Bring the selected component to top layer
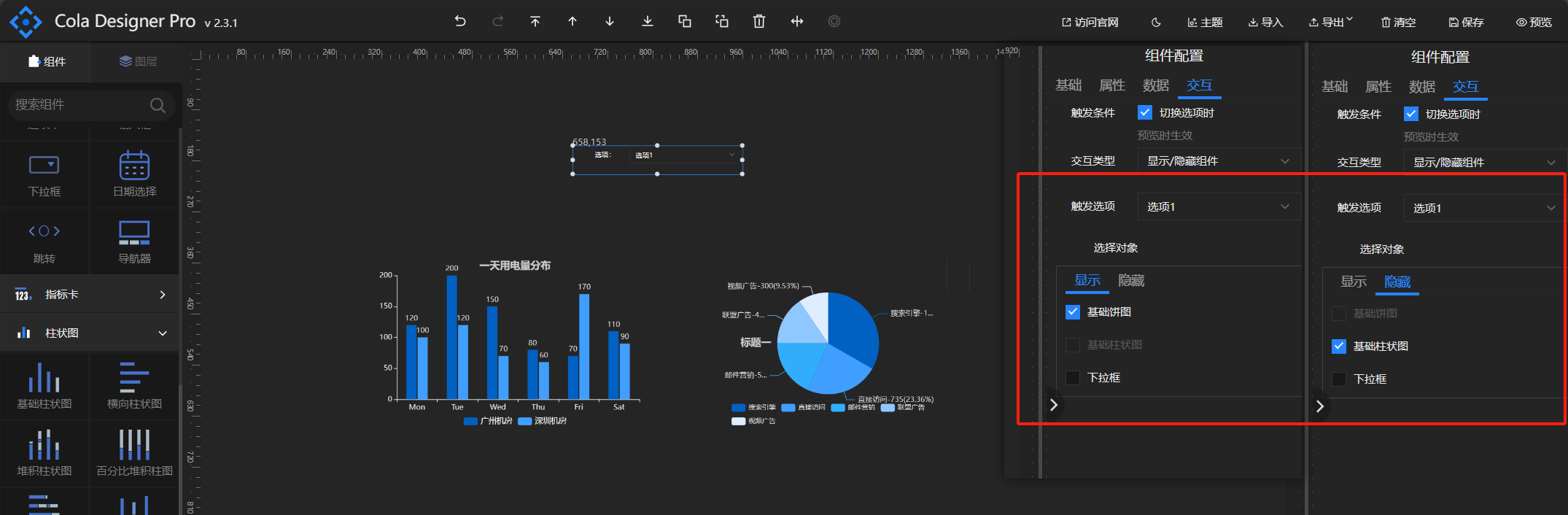Screen dimensions: 1568x515 point(535,21)
